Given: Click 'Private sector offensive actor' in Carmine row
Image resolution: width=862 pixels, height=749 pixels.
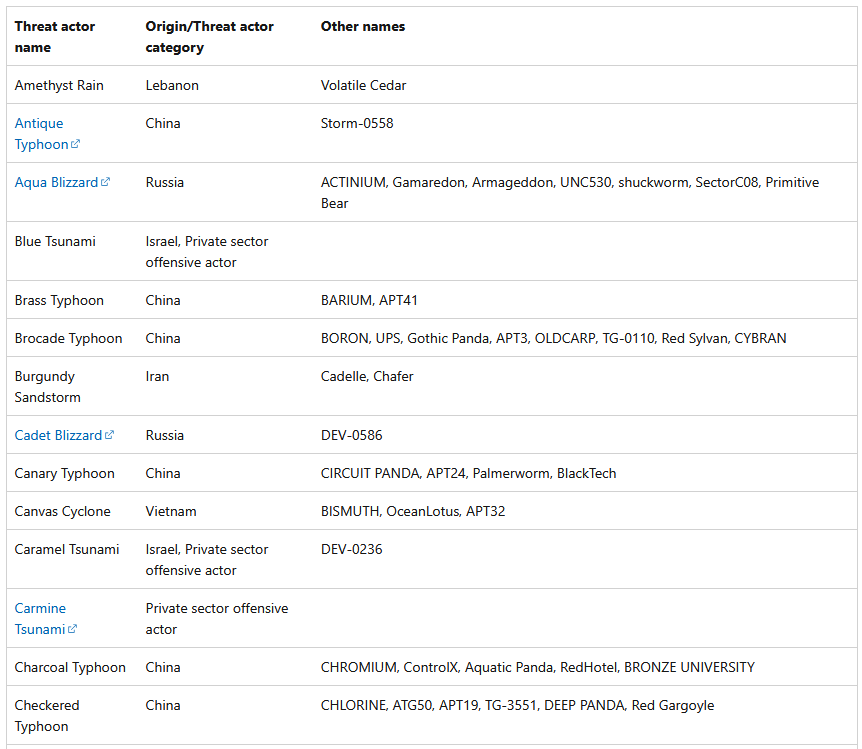Looking at the screenshot, I should [217, 619].
